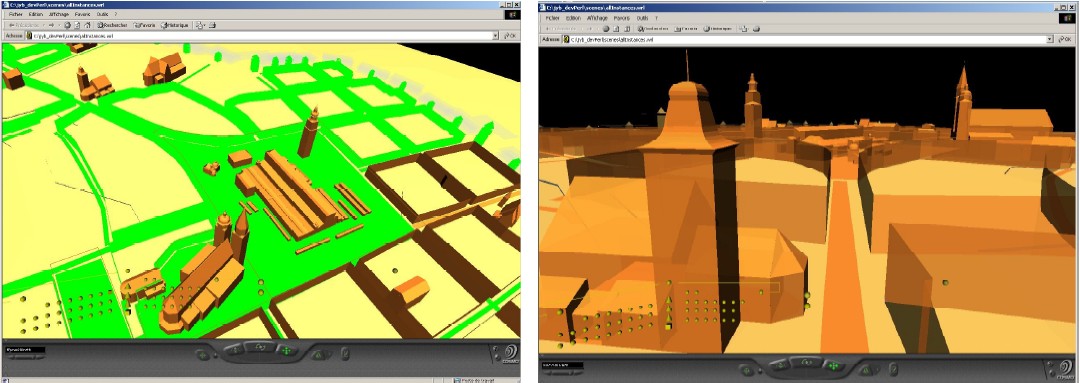This screenshot has width=1080, height=383.
Task: Click the Home icon in left browser toolbar
Action: point(87,25)
